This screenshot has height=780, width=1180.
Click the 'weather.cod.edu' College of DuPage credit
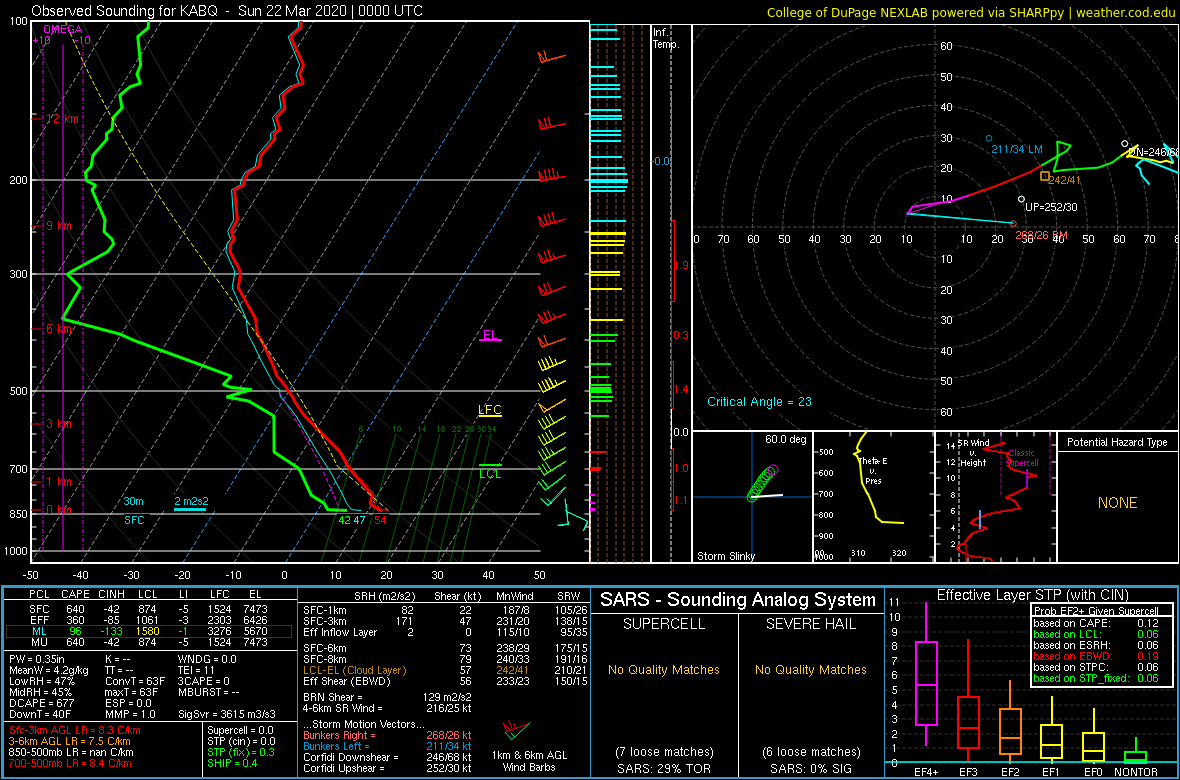[x=1127, y=12]
